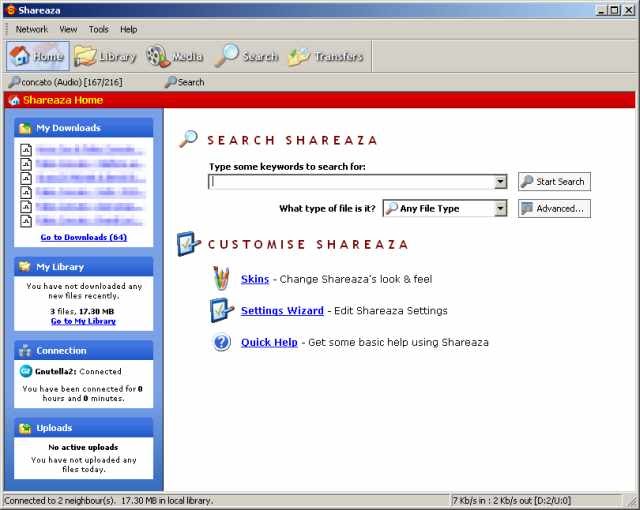This screenshot has height=510, width=640.
Task: Open the Home toolbar button
Action: (38, 56)
